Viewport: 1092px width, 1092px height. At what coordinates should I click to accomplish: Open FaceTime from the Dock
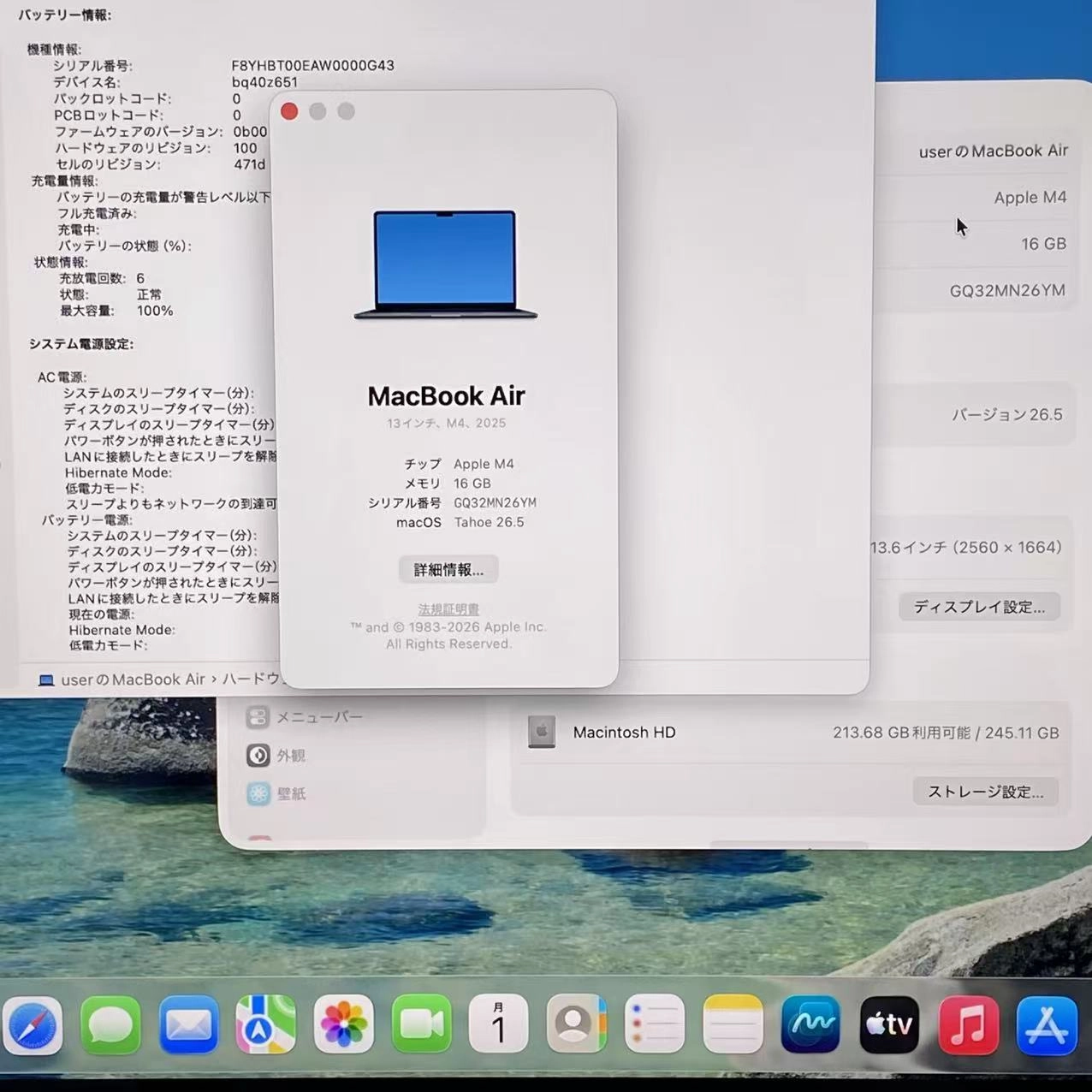point(422,1024)
